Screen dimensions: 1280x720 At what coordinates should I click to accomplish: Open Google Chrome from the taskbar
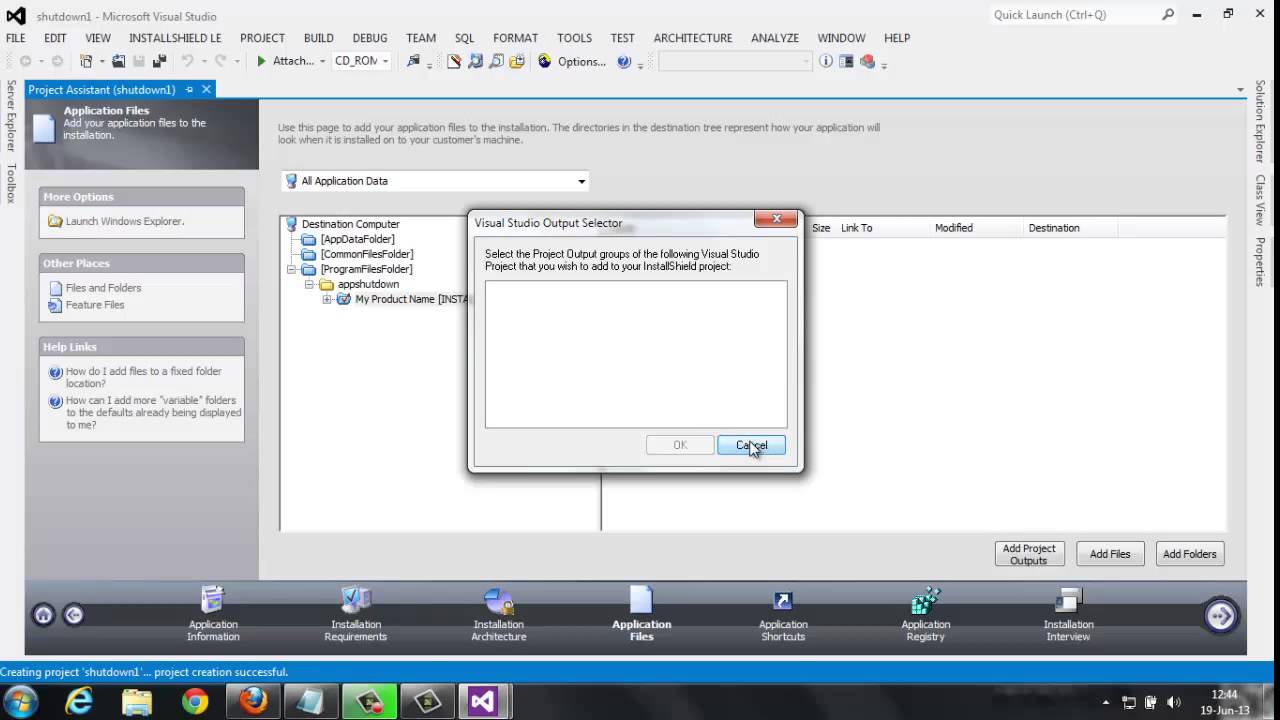pyautogui.click(x=195, y=702)
